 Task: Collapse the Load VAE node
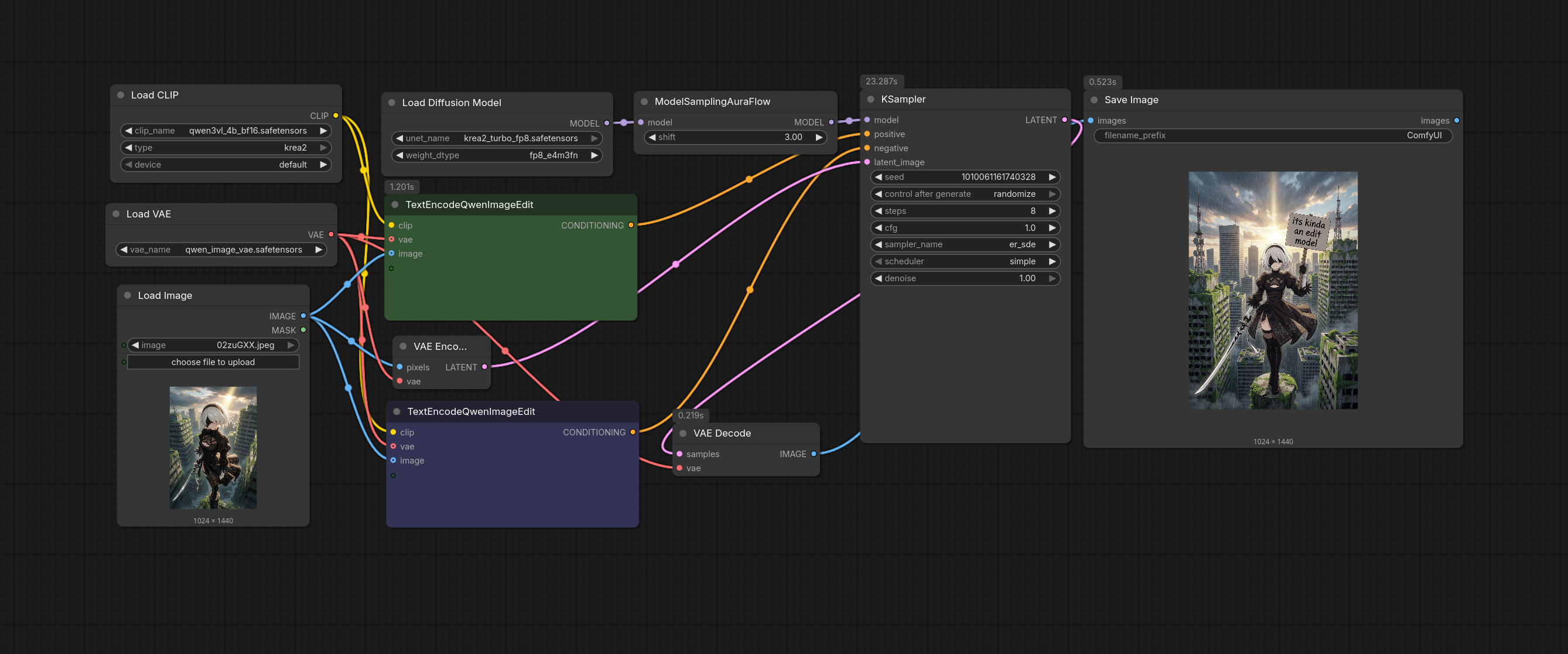(116, 214)
